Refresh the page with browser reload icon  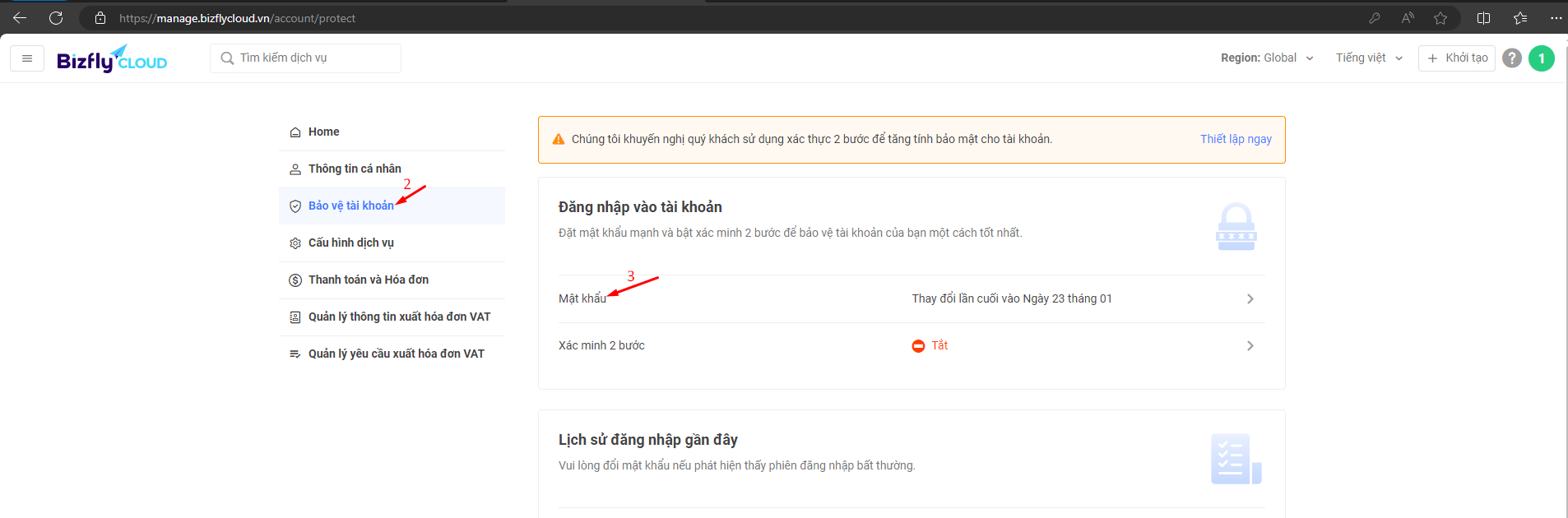pyautogui.click(x=56, y=18)
